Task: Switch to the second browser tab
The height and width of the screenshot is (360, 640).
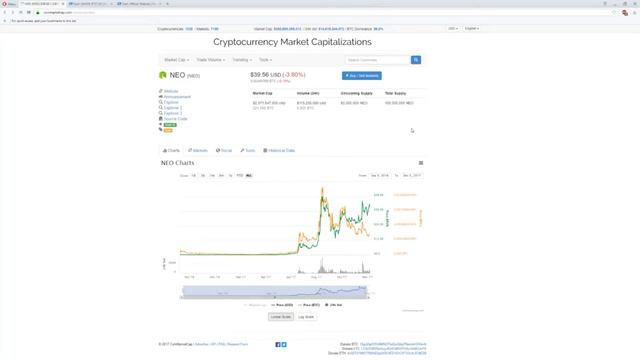Action: (90, 4)
